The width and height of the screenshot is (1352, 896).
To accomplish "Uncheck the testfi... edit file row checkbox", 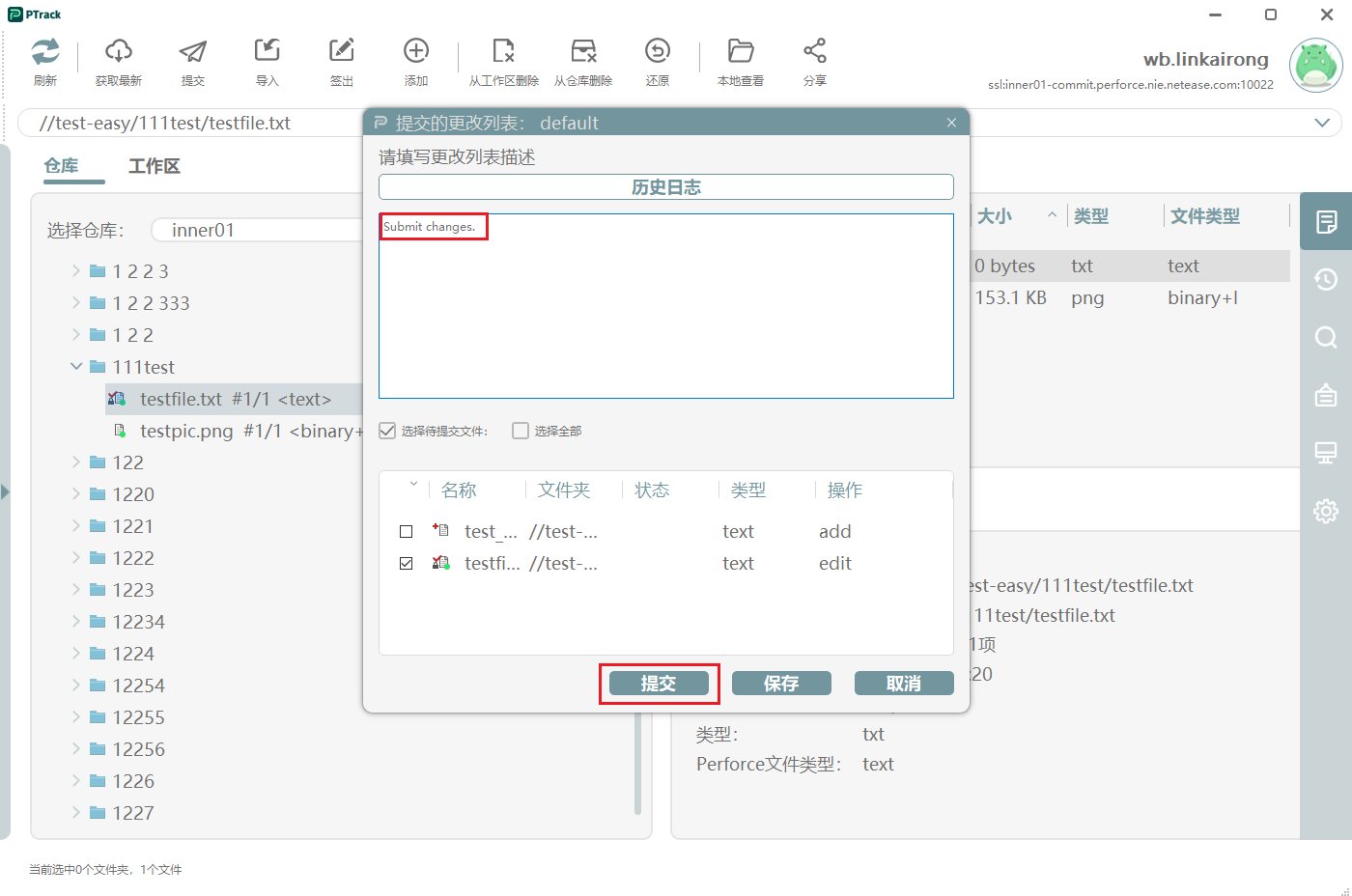I will pos(406,563).
